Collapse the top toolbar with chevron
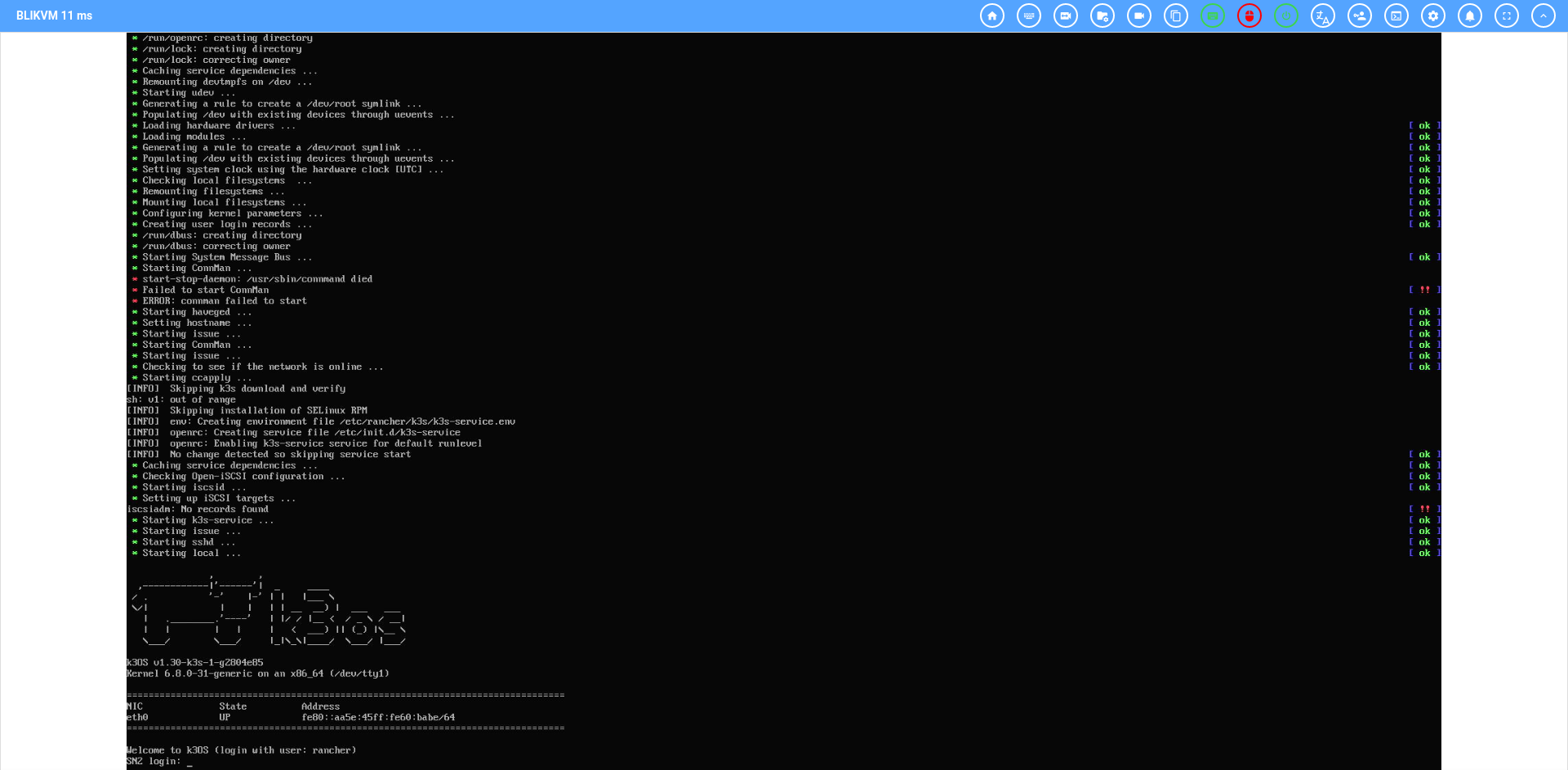Image resolution: width=1568 pixels, height=770 pixels. pos(1543,16)
